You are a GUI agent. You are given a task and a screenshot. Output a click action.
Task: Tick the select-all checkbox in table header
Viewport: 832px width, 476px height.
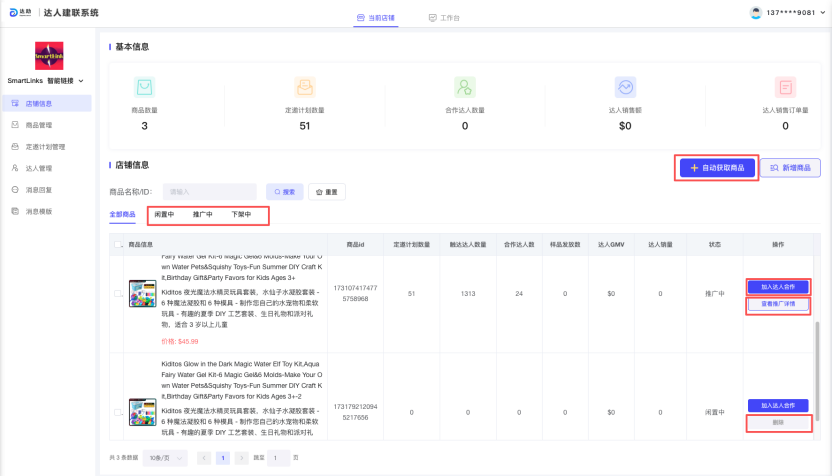click(x=120, y=244)
